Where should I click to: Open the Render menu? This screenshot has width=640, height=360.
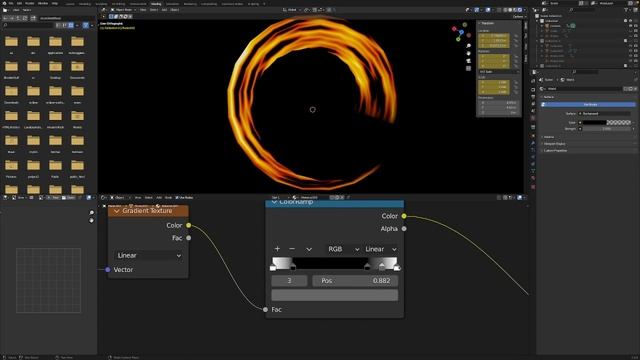point(30,3)
